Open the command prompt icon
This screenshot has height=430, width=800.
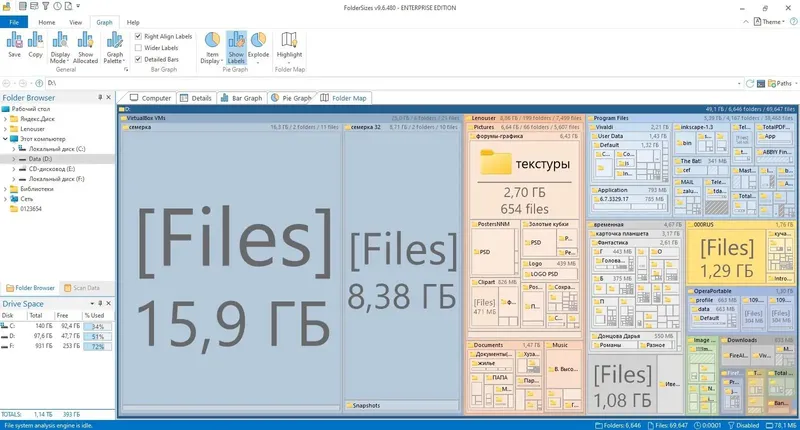pos(761,83)
